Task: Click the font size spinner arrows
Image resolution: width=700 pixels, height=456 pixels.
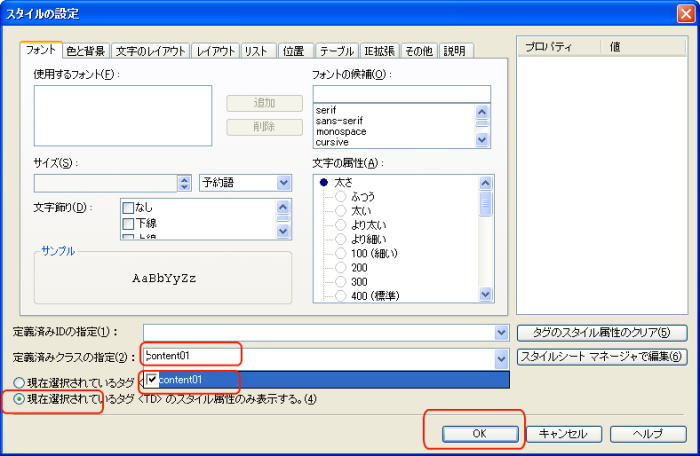Action: 184,183
